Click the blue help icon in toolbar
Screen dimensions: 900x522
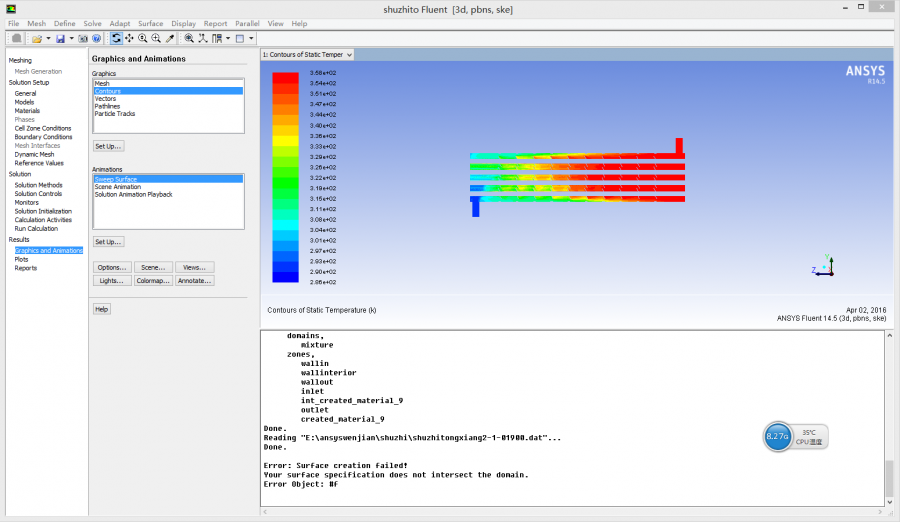[97, 38]
